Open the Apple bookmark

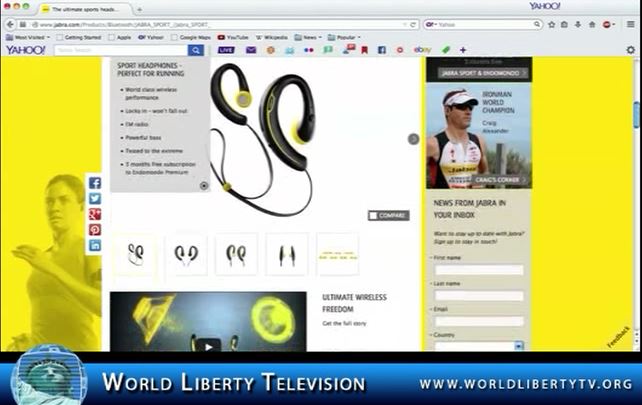point(120,37)
